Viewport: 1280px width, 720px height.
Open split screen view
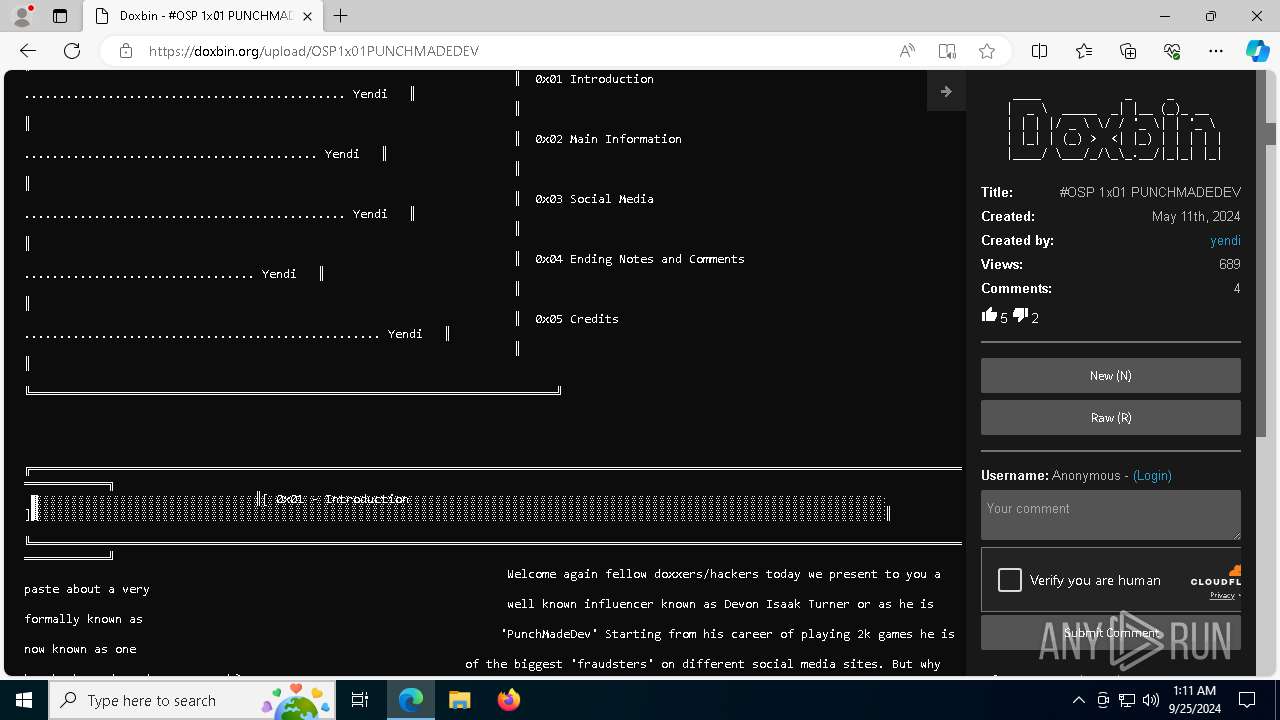(x=1039, y=51)
